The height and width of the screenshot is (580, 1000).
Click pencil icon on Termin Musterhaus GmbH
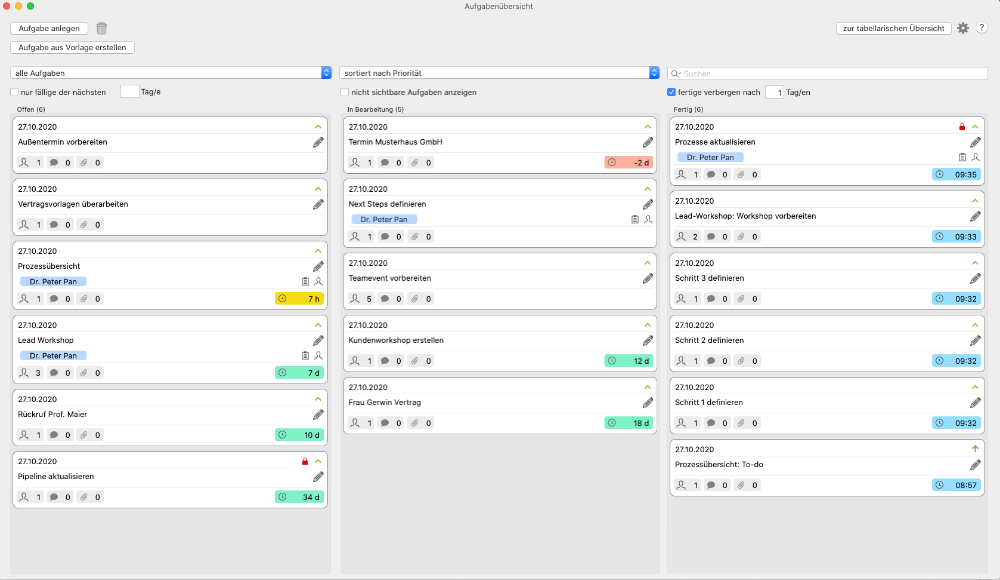(x=647, y=142)
